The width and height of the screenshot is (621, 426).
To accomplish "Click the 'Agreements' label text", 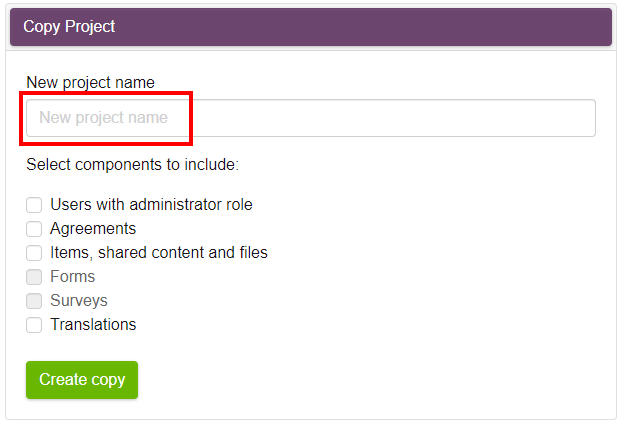I will pos(93,229).
